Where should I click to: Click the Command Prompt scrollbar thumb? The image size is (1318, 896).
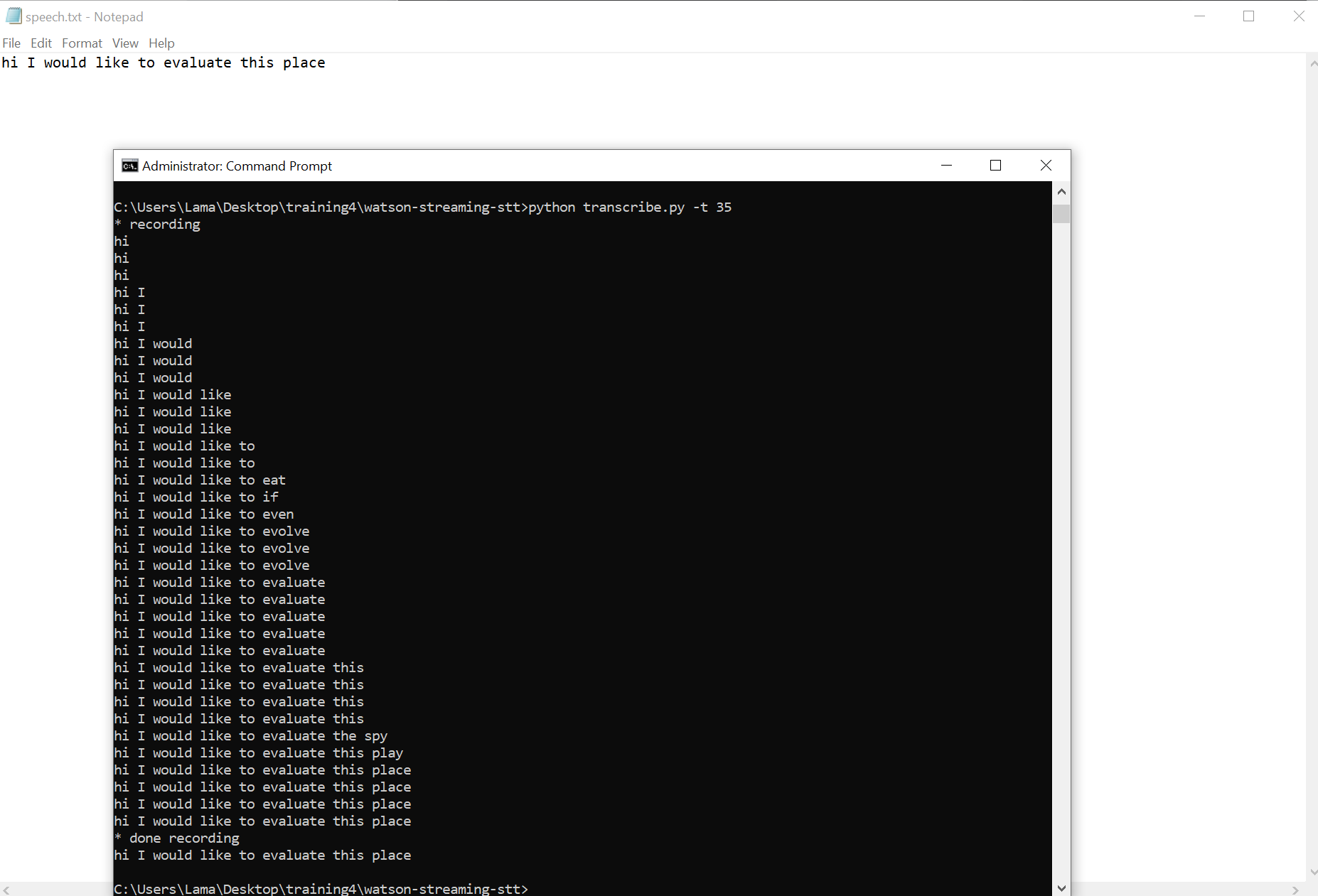[x=1061, y=213]
